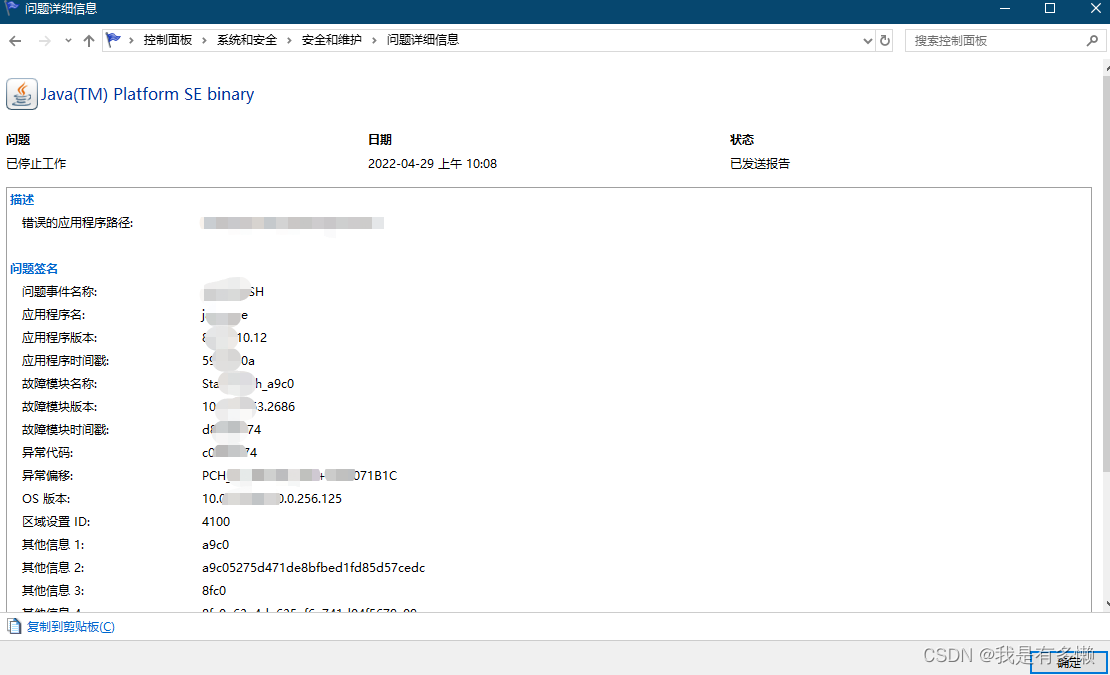Select label 异常代码:
Viewport: 1110px width, 675px height.
(x=47, y=453)
